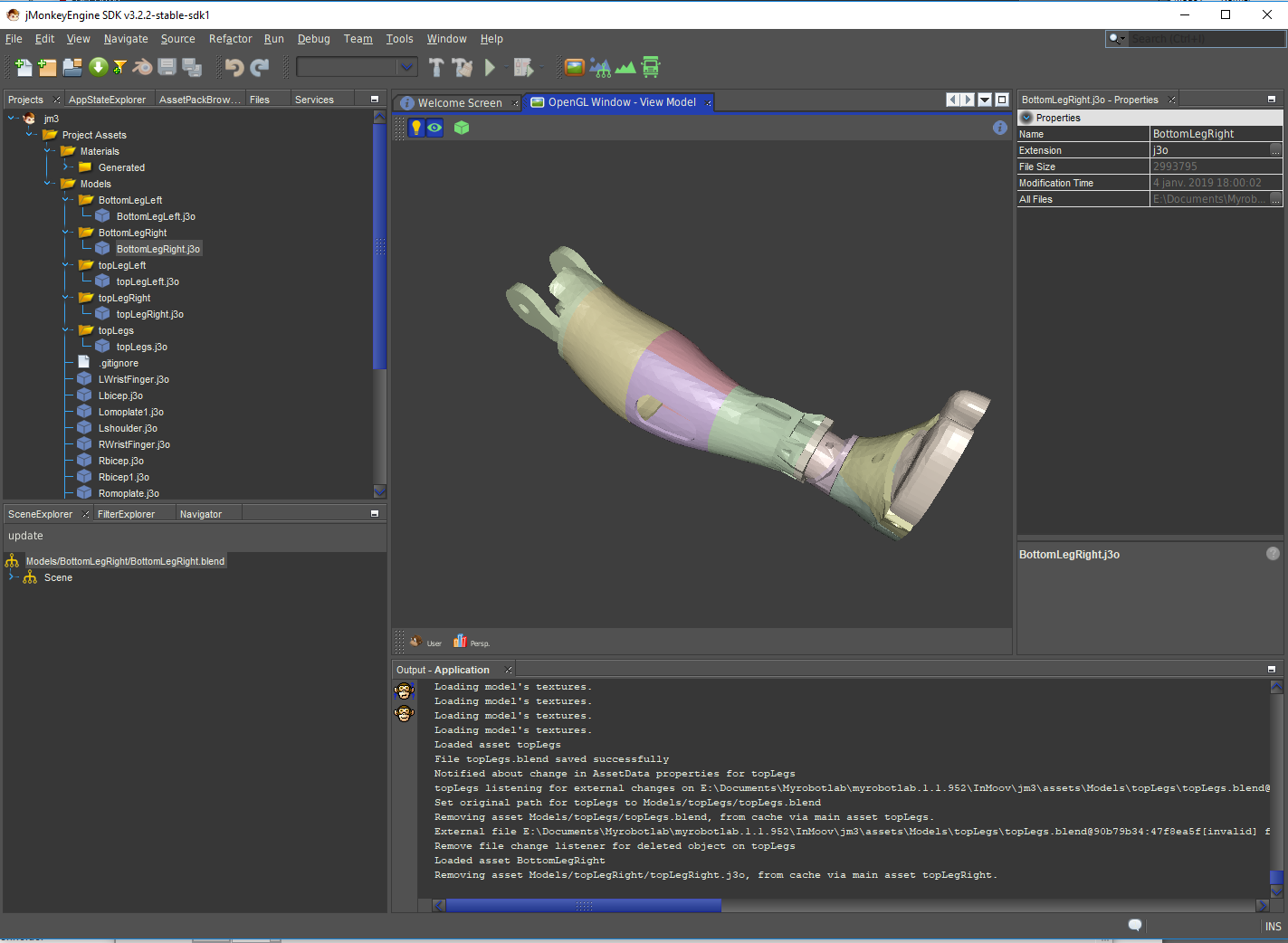Click the green terrain mountain toolbar icon

(625, 67)
